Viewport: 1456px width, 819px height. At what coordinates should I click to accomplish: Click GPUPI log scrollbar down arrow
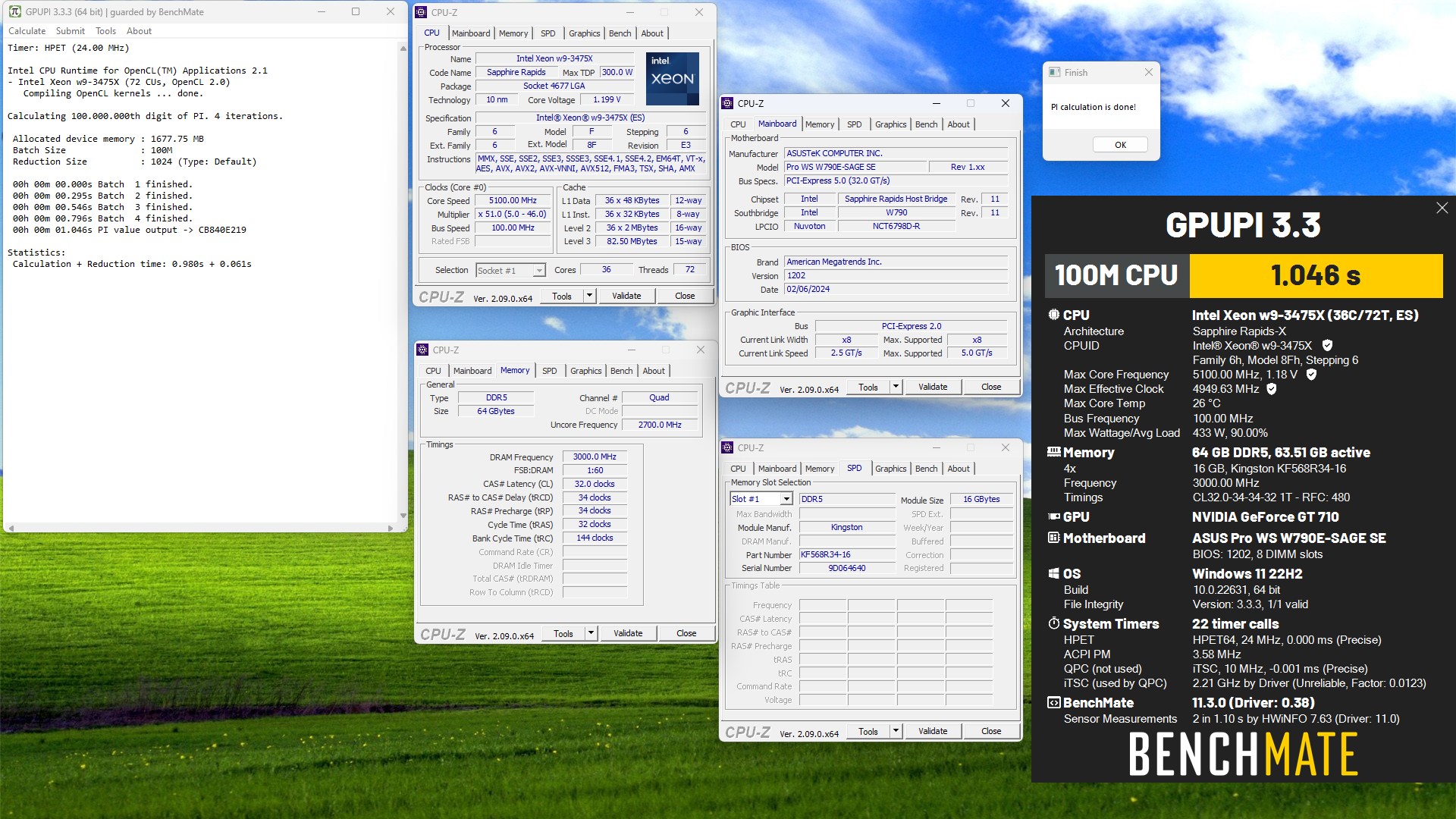403,516
